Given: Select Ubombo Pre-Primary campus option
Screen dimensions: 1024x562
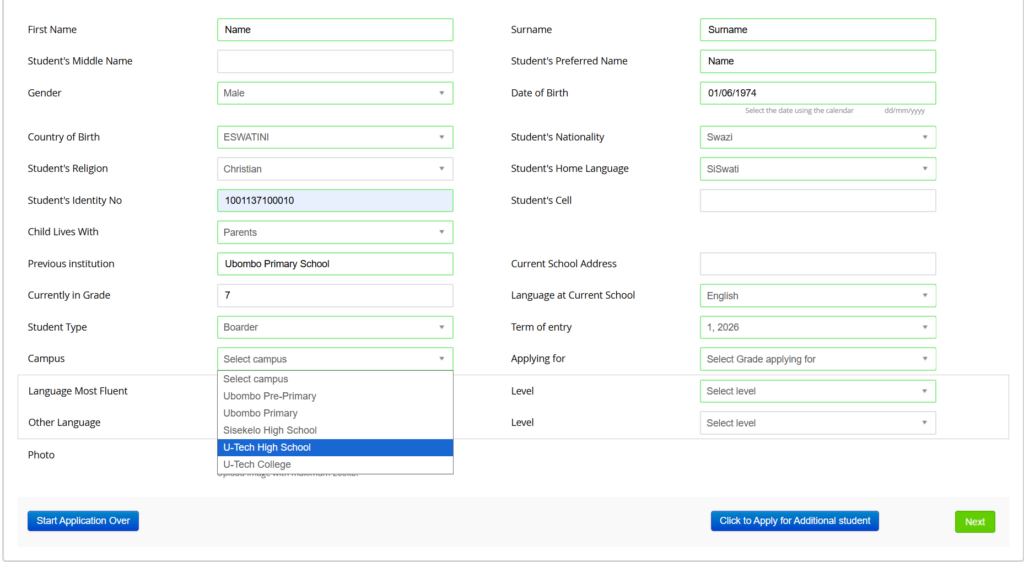Looking at the screenshot, I should 335,396.
